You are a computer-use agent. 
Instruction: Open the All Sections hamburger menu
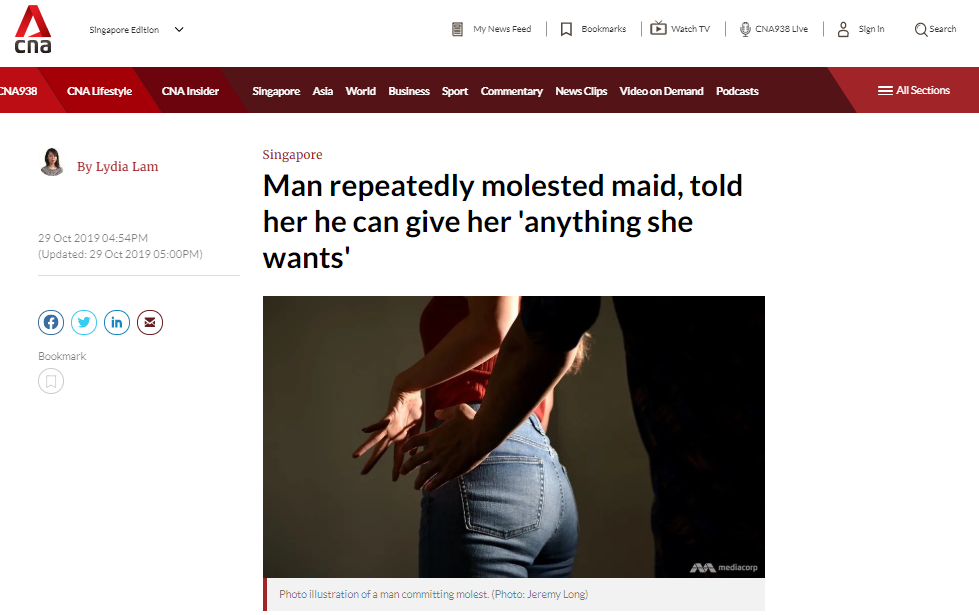(x=913, y=91)
